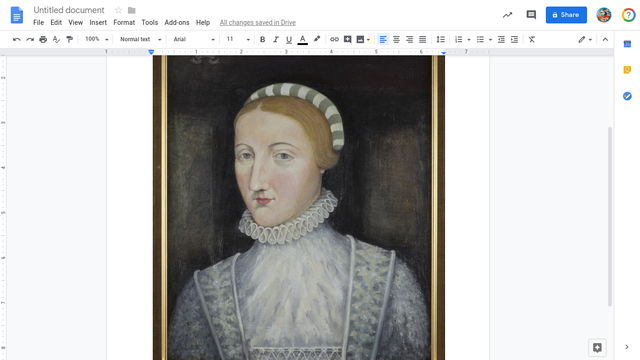Move document with folder icon

pyautogui.click(x=131, y=10)
